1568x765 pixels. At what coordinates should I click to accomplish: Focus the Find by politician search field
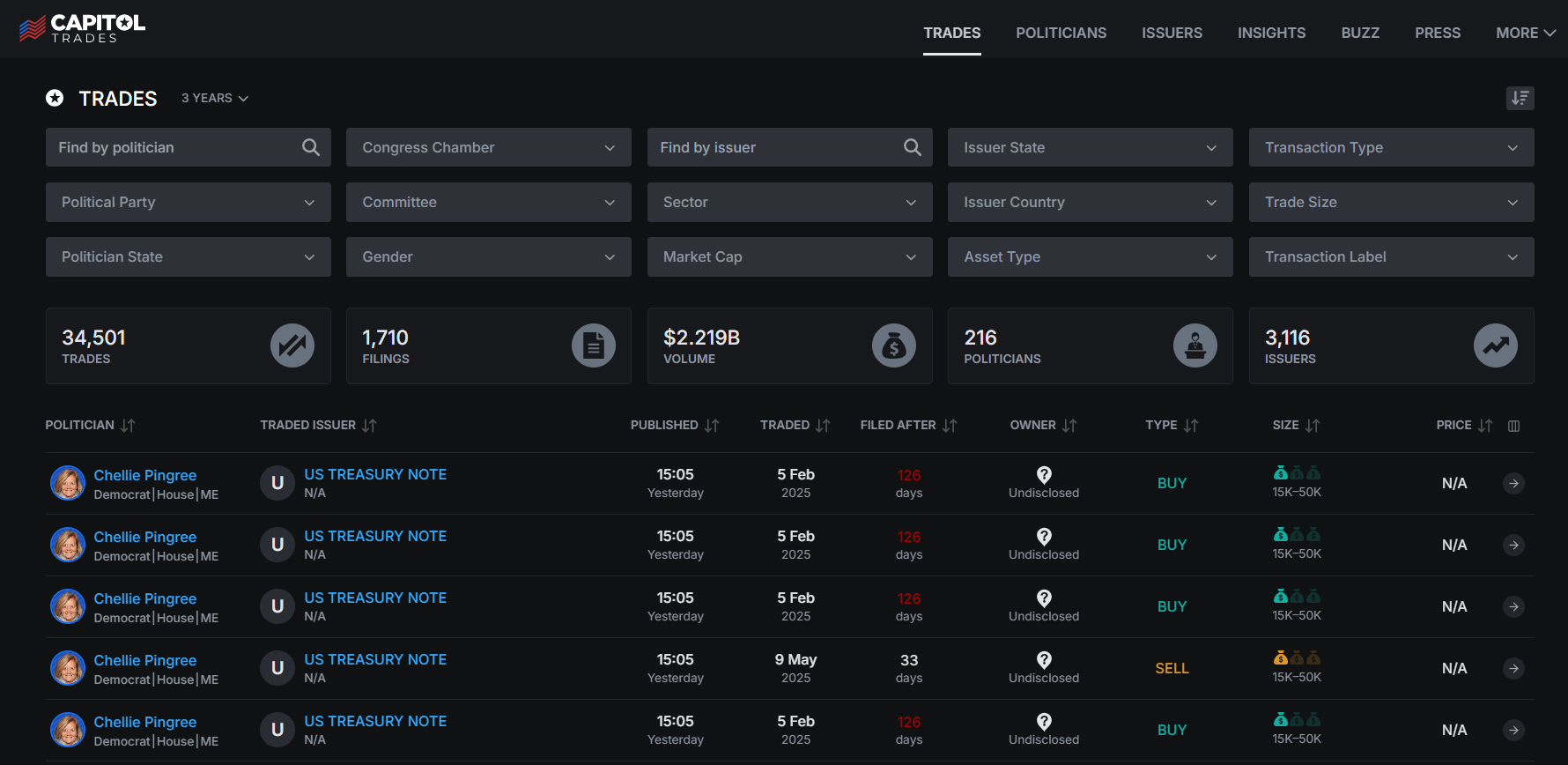tap(189, 147)
